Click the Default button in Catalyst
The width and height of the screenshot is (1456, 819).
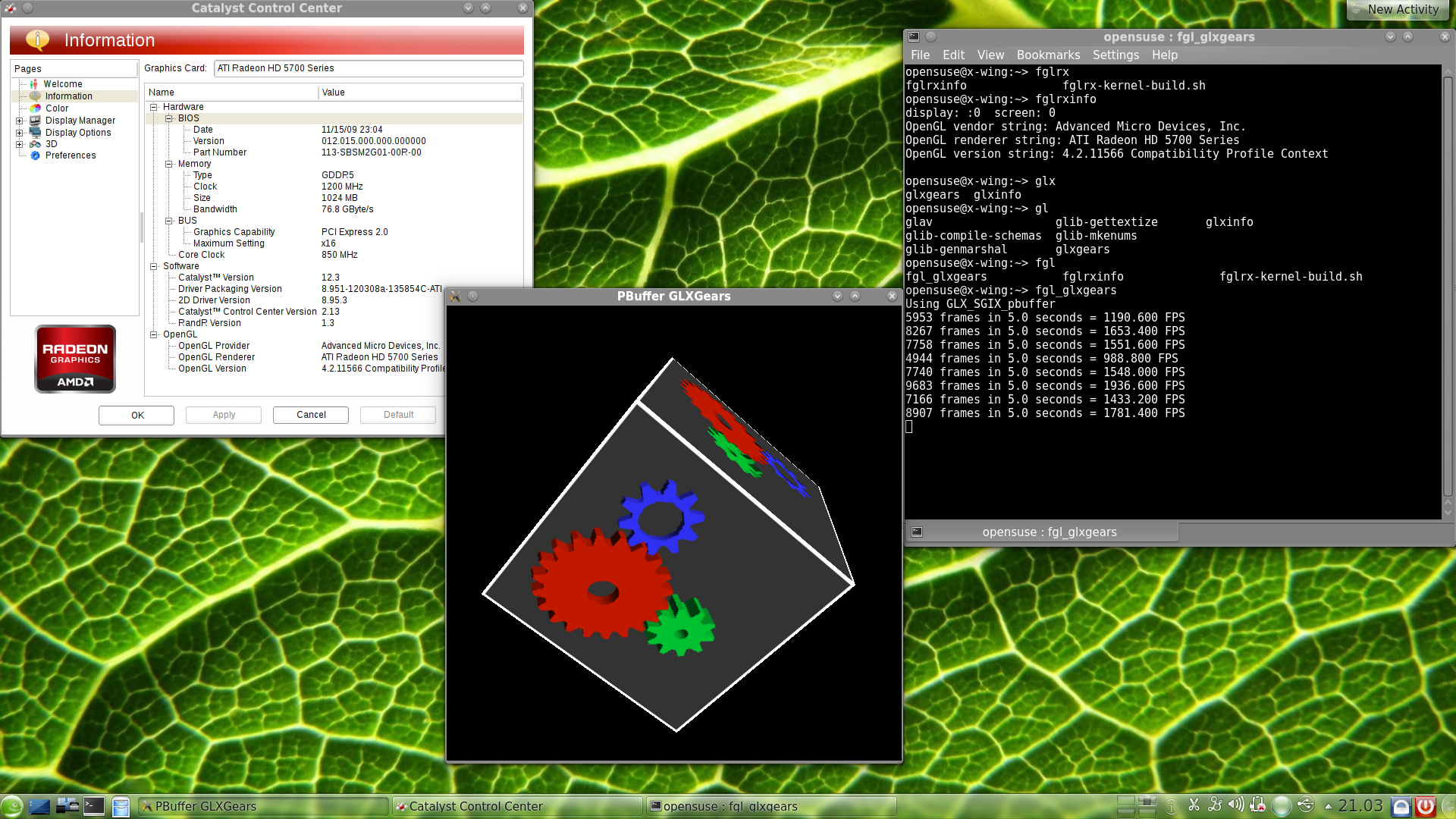pos(398,415)
